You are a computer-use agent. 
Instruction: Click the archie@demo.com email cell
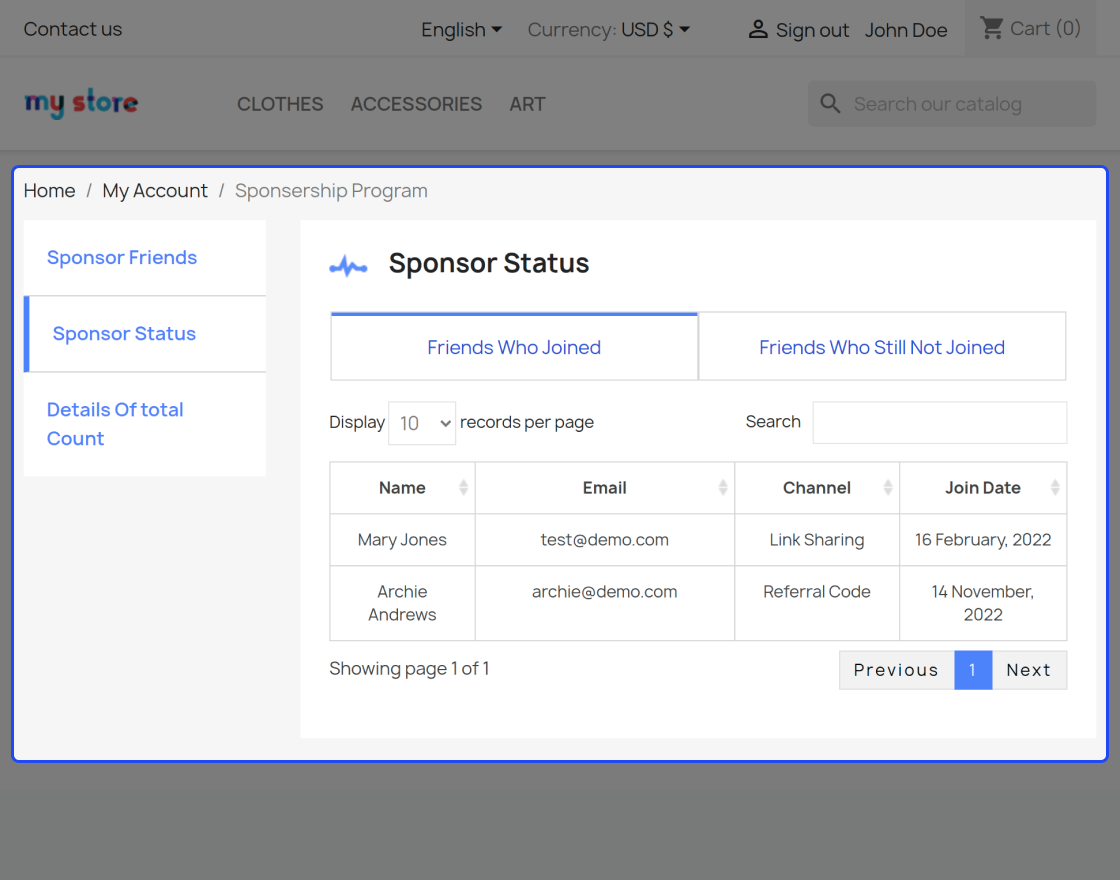[x=604, y=603]
